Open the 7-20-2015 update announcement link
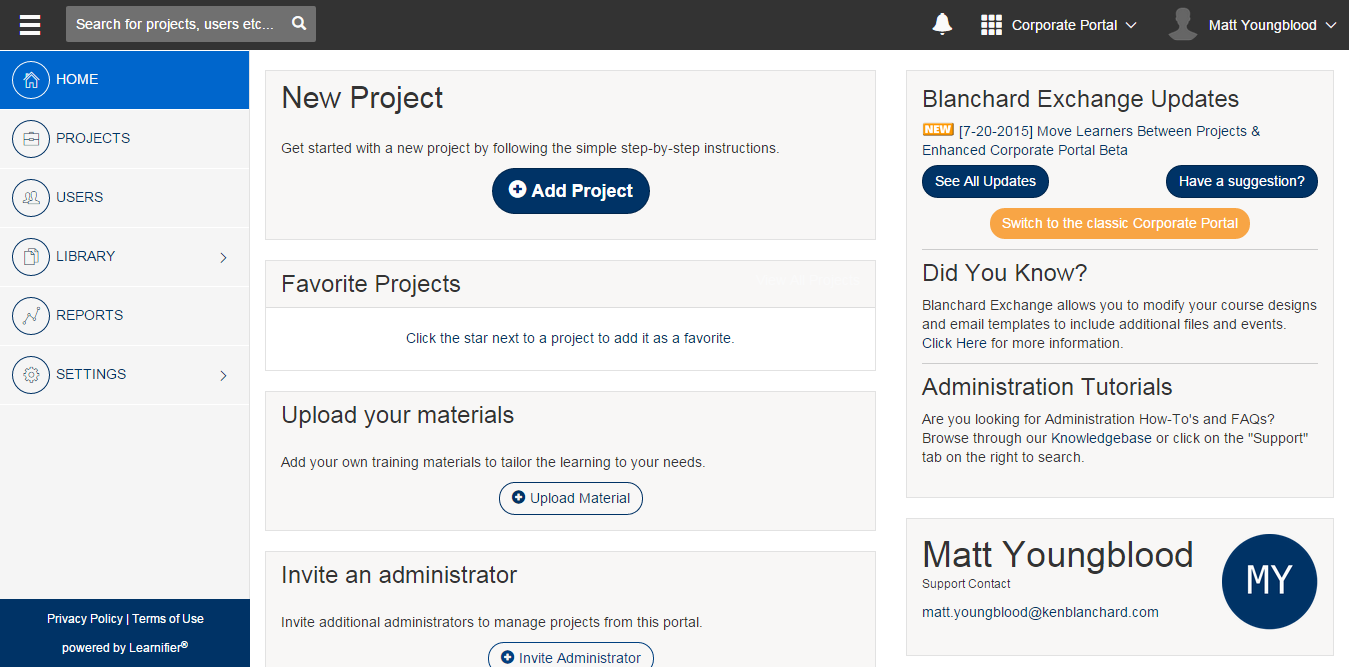This screenshot has width=1349, height=667. pos(1091,141)
